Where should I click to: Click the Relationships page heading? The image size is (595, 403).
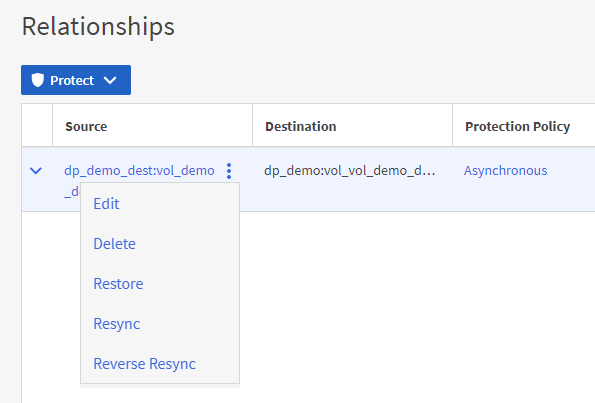[x=98, y=27]
